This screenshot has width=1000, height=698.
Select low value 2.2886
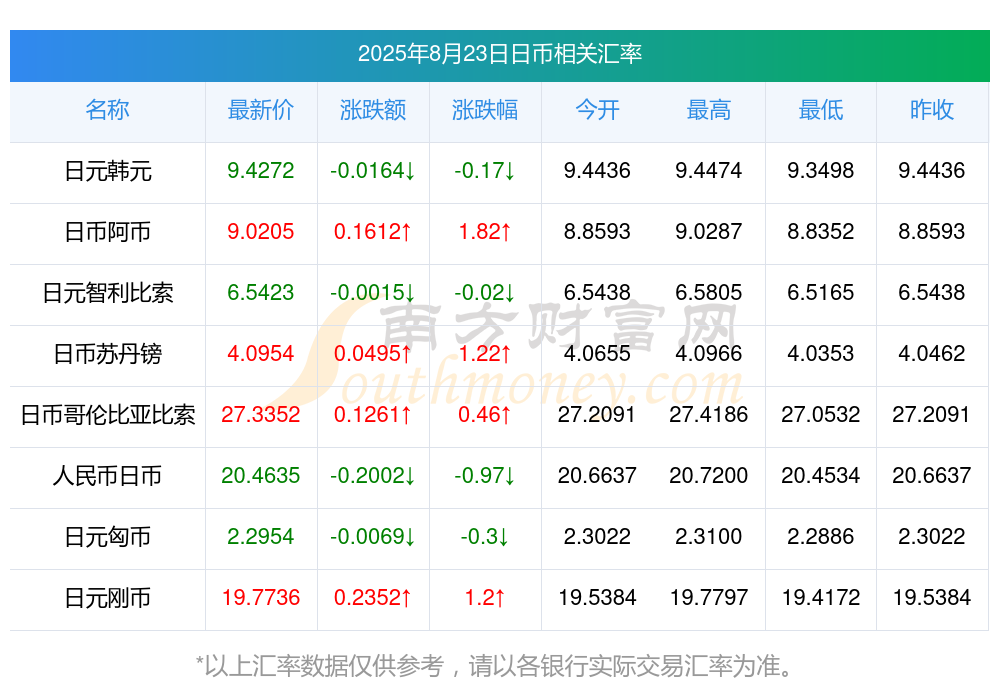(x=821, y=536)
